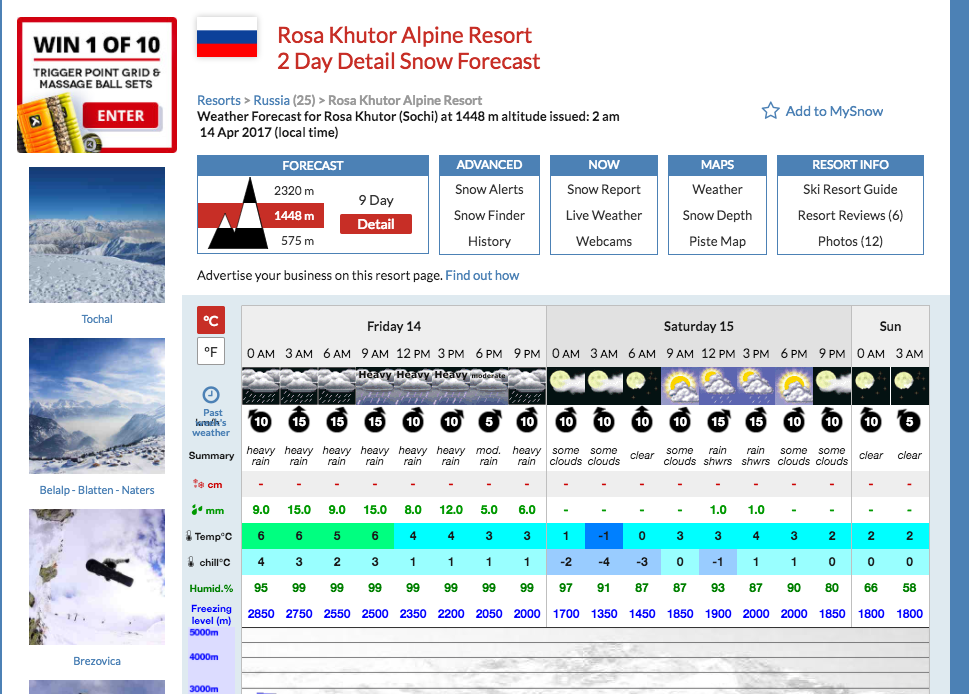
Task: Click Sunday 3 AM humidity 58
Action: pos(909,588)
